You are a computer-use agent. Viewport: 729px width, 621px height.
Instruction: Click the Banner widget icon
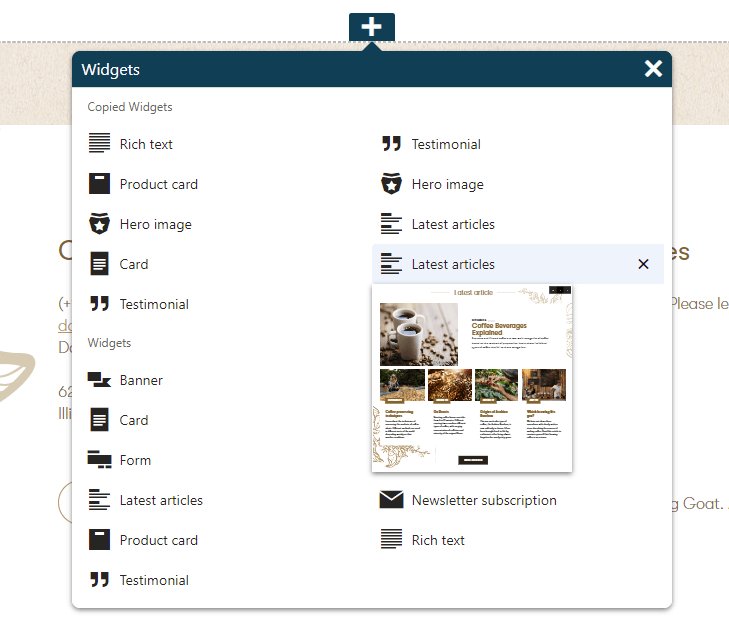click(x=99, y=380)
